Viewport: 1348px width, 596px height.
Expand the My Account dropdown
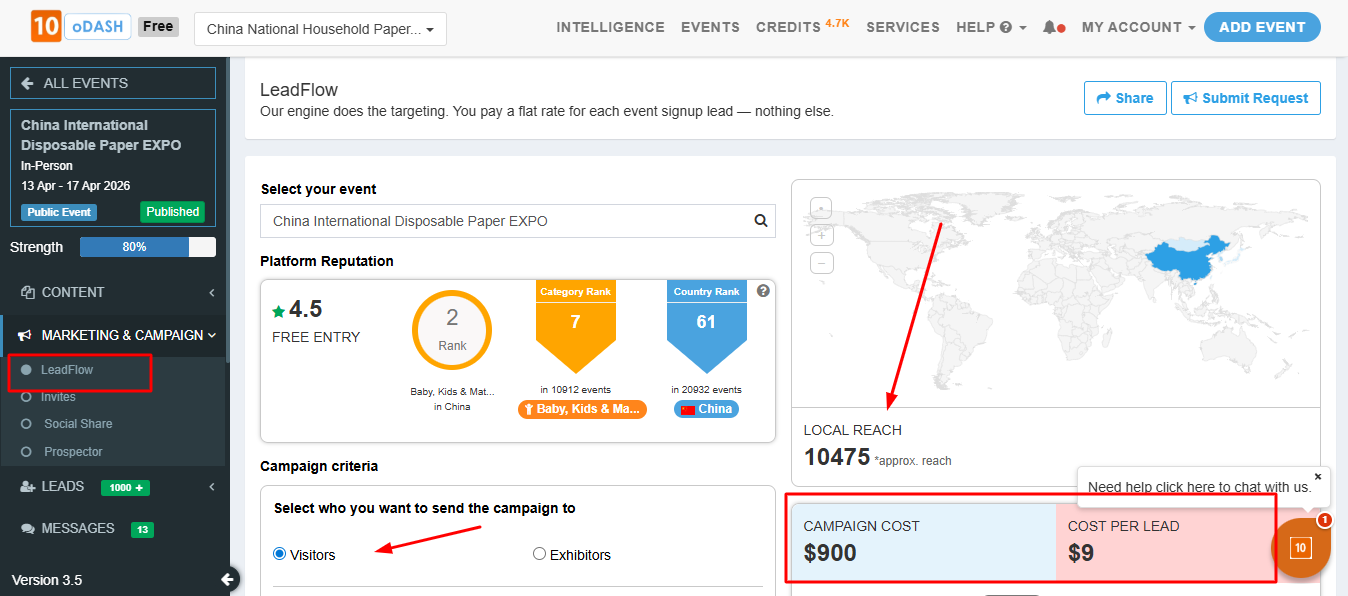pos(1138,28)
